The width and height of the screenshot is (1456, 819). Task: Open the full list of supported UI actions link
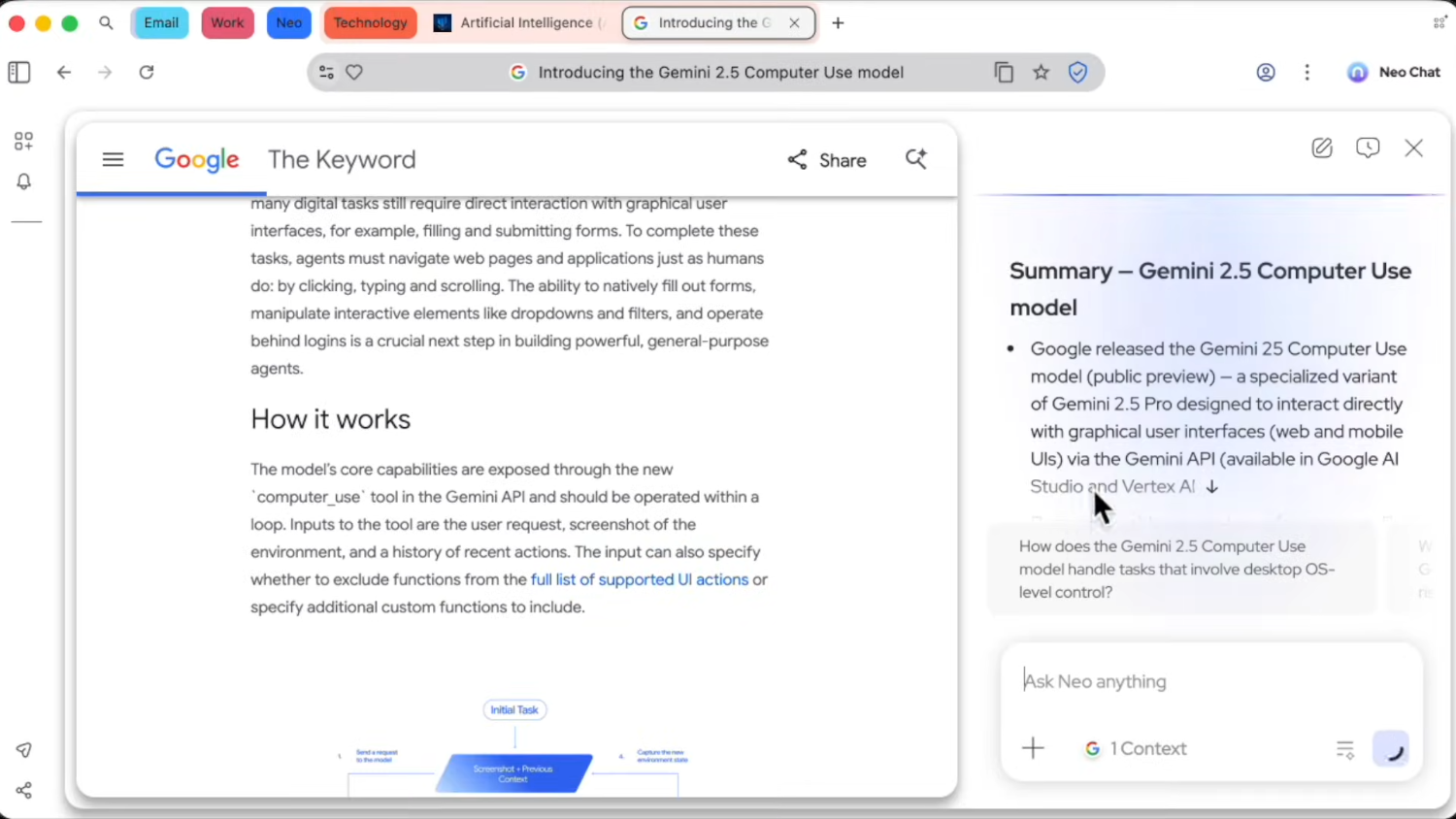pyautogui.click(x=640, y=579)
